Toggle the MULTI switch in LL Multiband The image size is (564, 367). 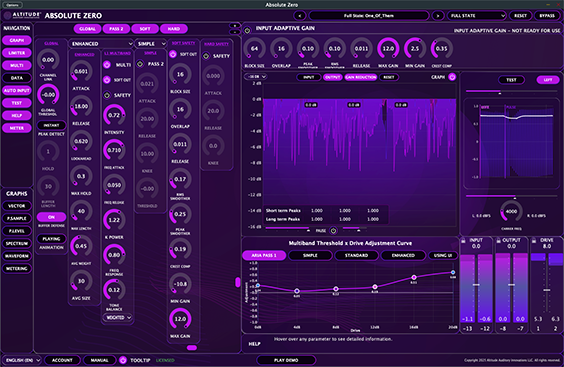[107, 65]
